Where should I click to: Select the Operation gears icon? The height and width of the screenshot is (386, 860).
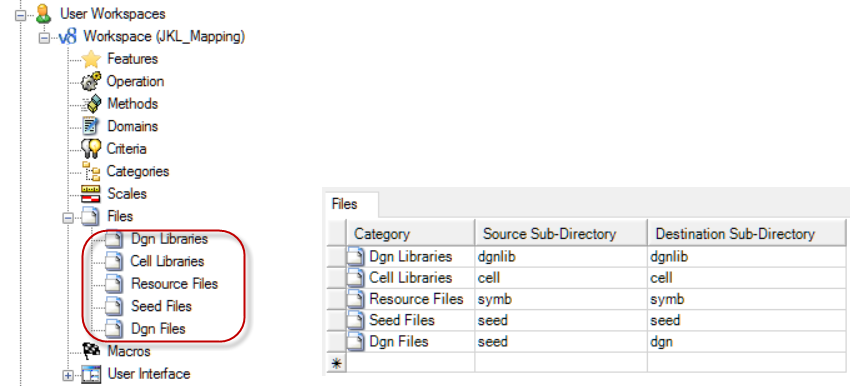pos(91,81)
